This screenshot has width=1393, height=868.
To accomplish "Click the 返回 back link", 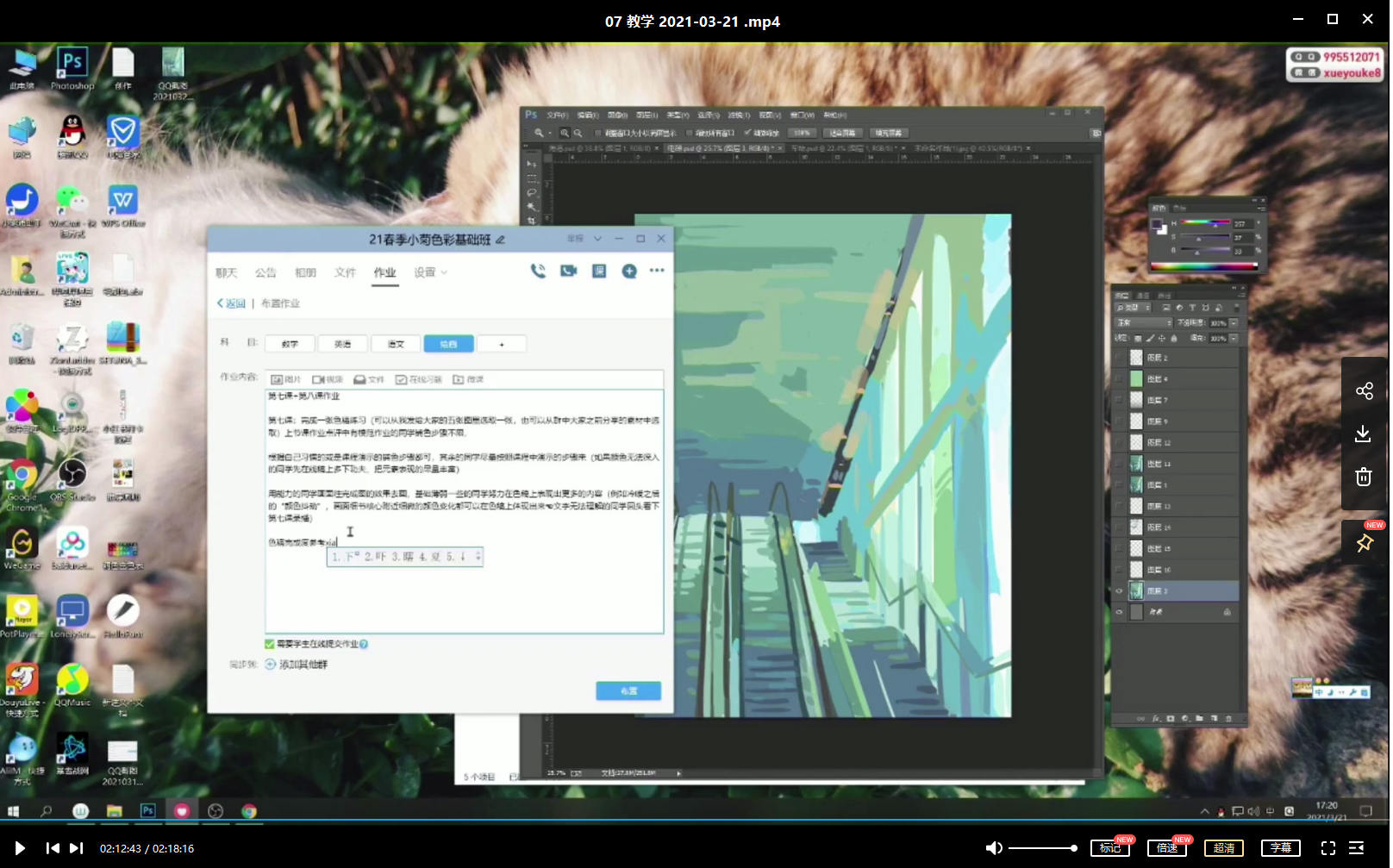I will coord(232,303).
